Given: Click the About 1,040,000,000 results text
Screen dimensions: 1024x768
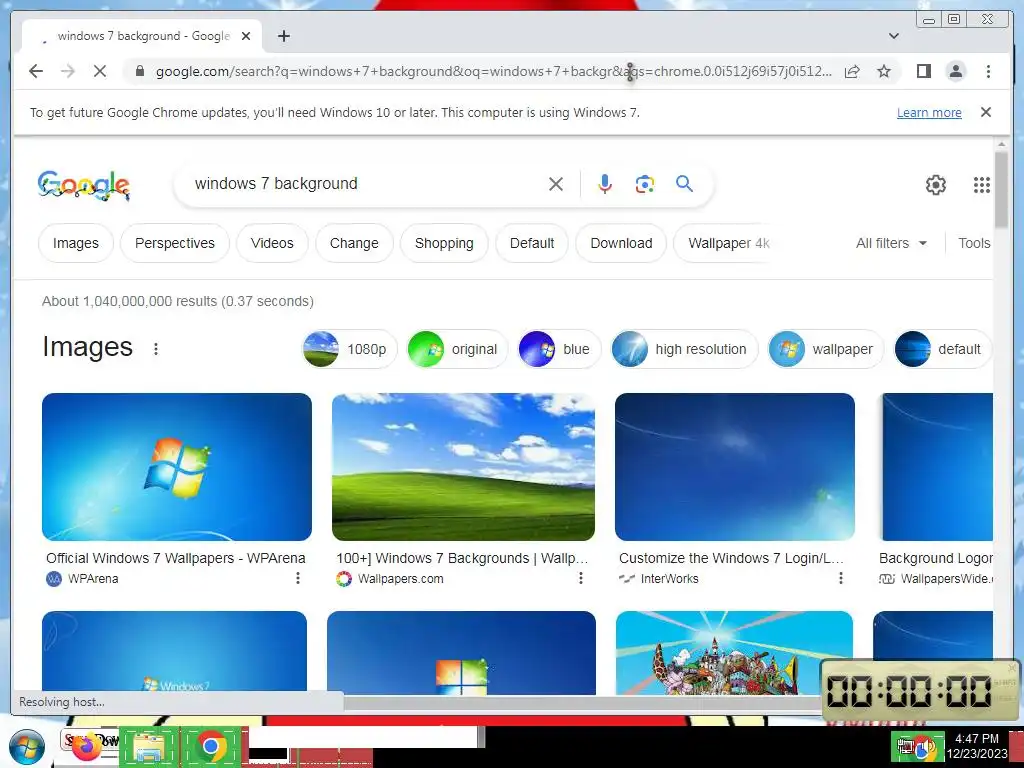Looking at the screenshot, I should point(178,301).
